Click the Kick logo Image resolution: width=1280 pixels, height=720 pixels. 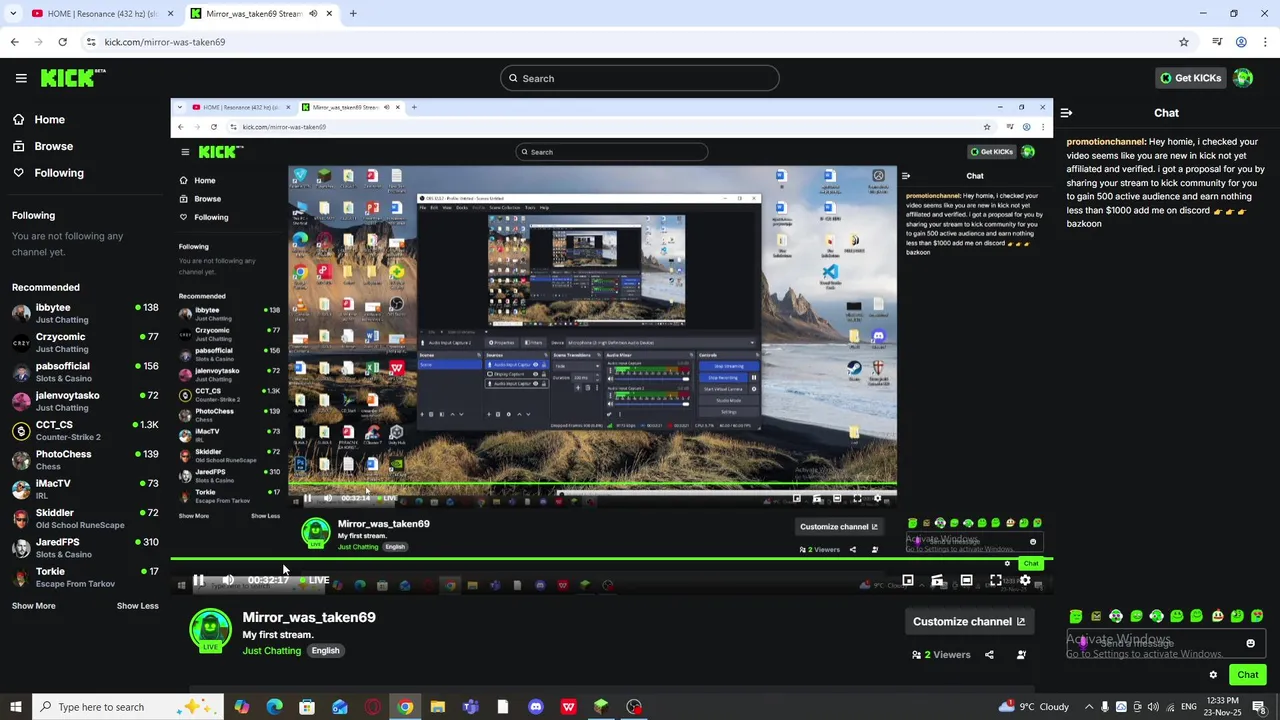click(x=73, y=78)
